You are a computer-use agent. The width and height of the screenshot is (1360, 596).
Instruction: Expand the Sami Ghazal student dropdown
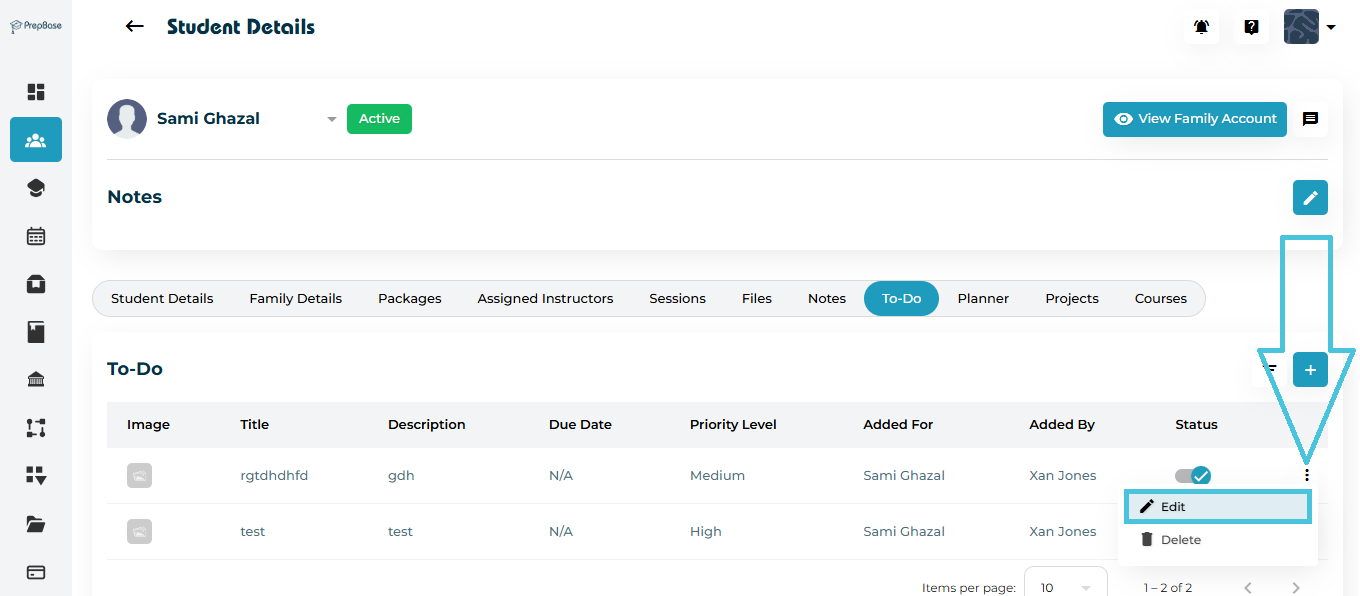click(331, 120)
